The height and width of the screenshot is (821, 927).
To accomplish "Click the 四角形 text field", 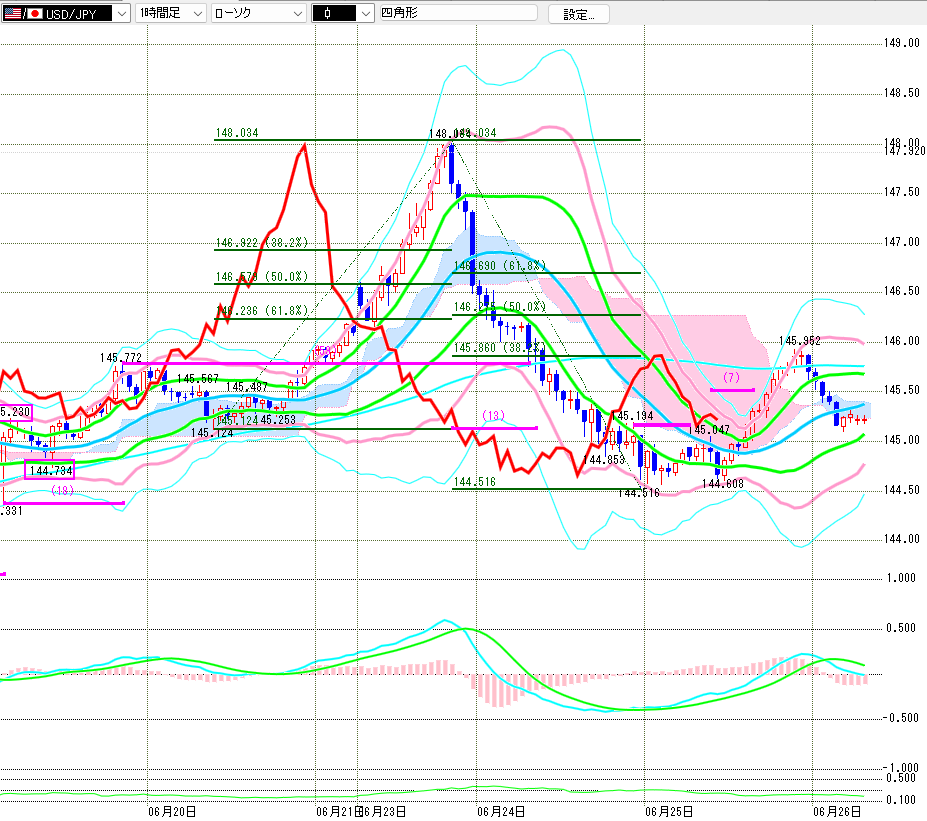I will click(458, 12).
